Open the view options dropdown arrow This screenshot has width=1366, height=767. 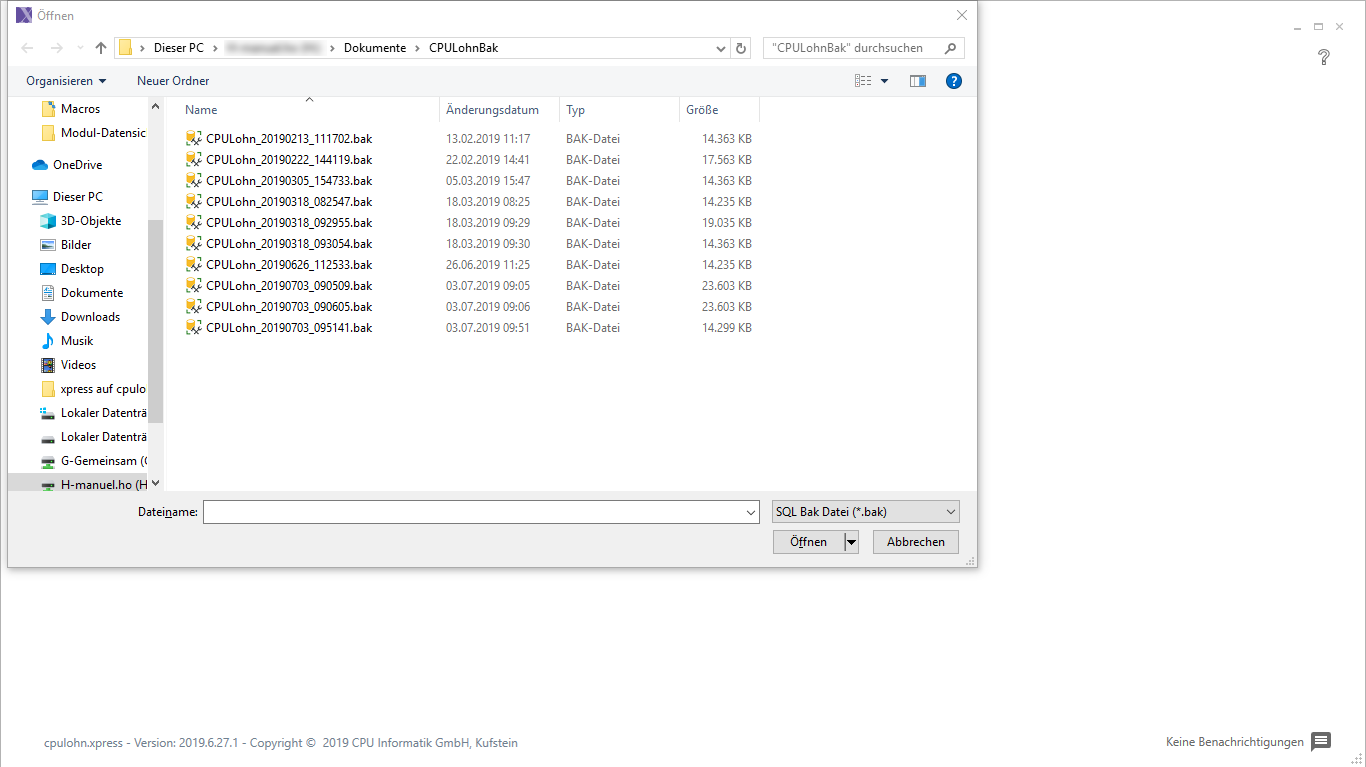pos(884,81)
